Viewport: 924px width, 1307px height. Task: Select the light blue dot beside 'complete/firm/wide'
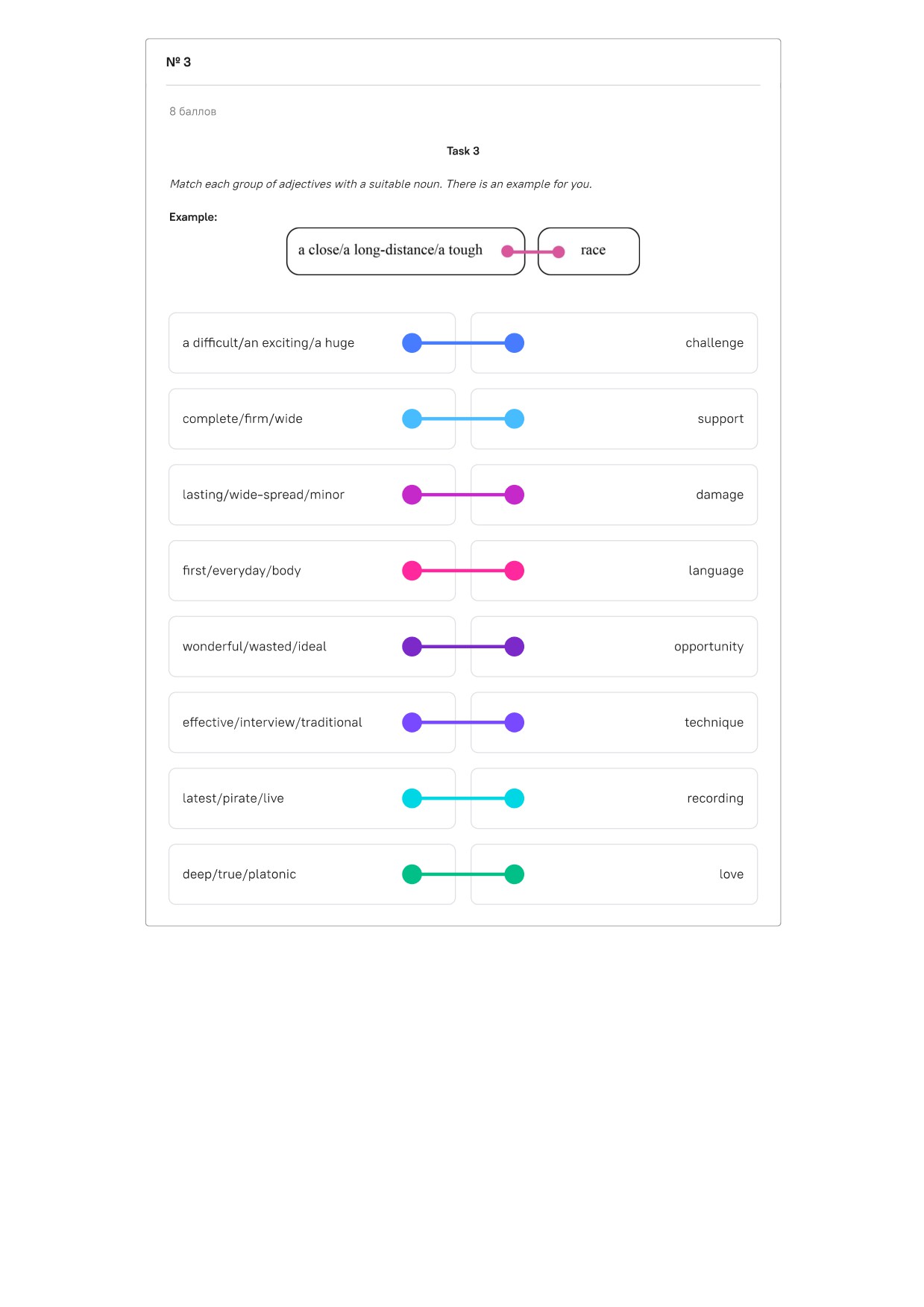point(412,419)
